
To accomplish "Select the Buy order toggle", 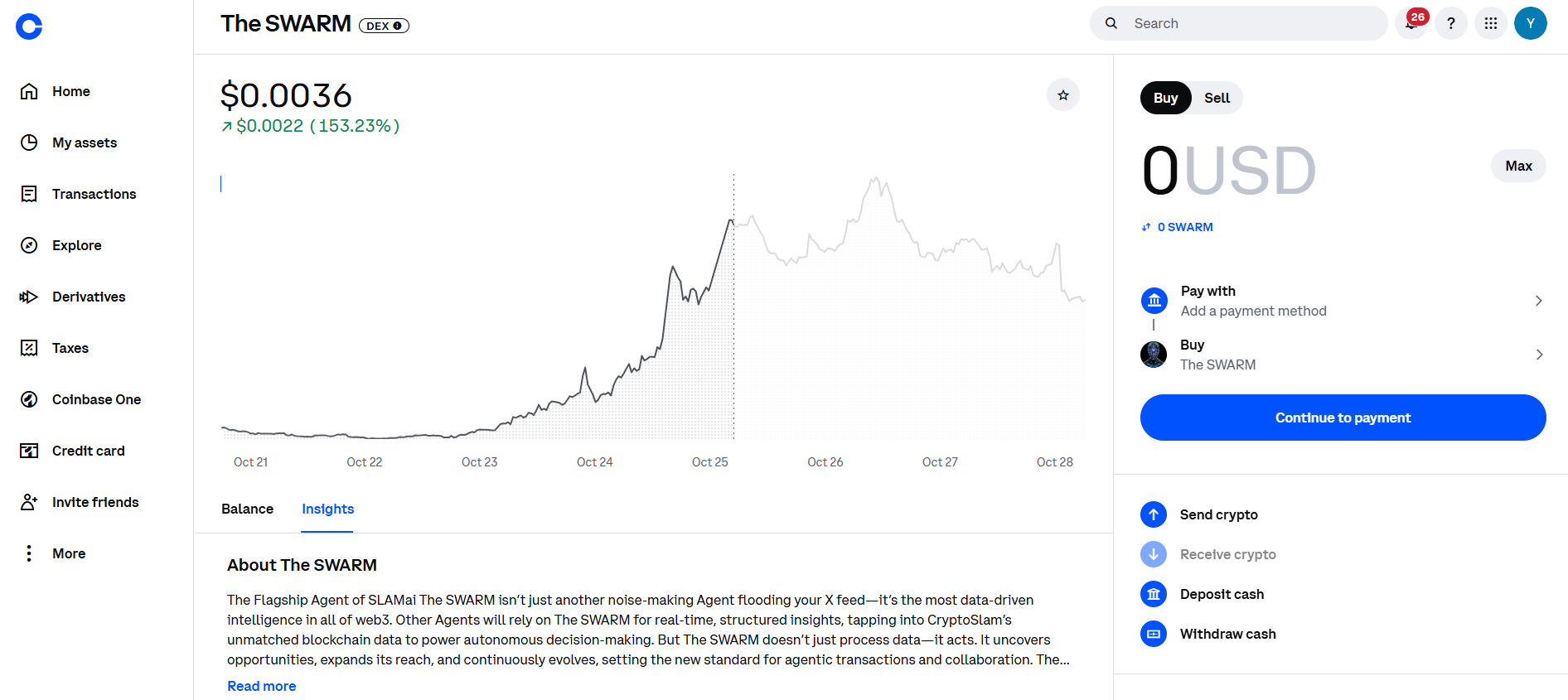I will click(x=1165, y=98).
